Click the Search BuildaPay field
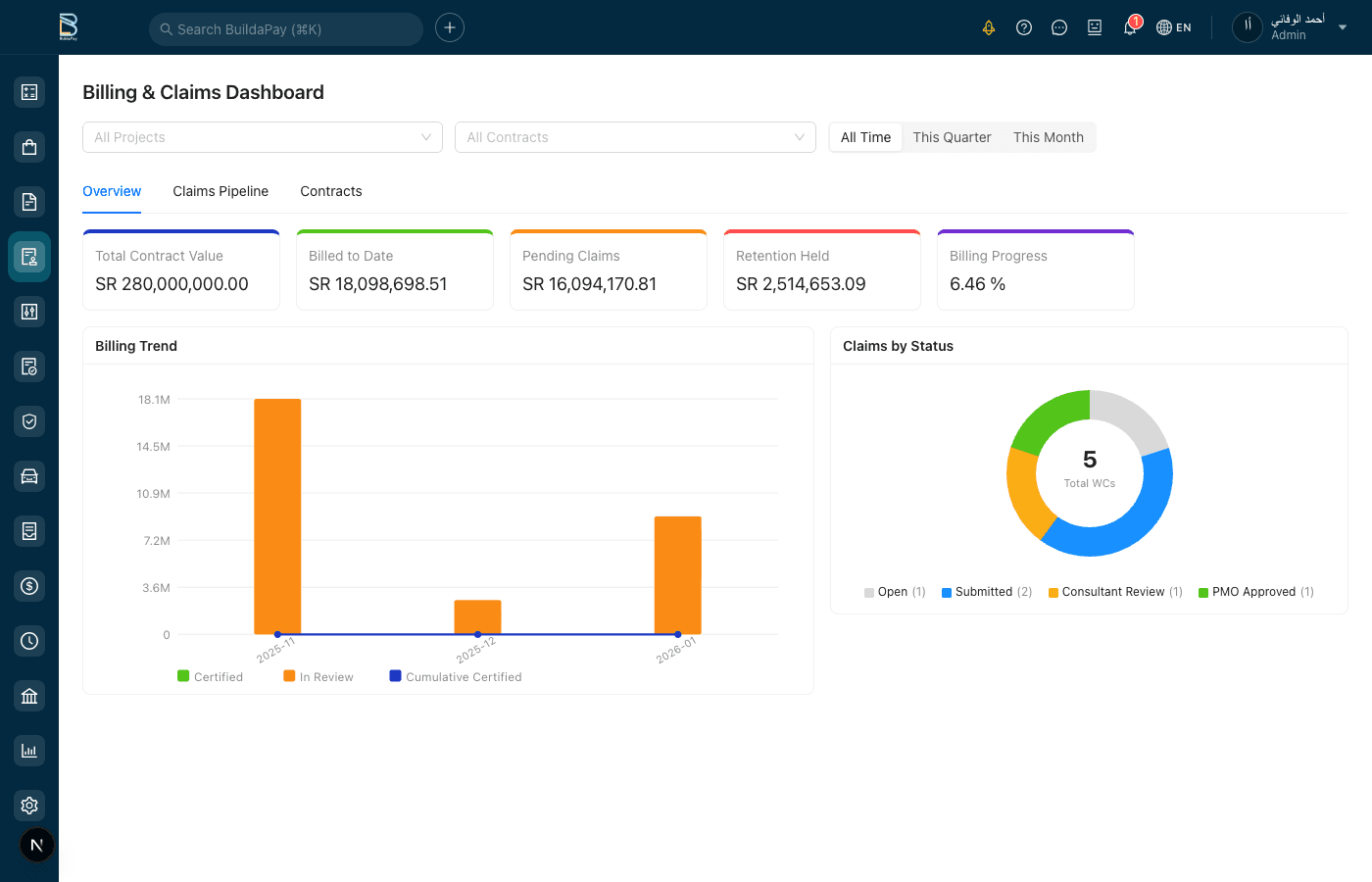This screenshot has width=1372, height=882. [286, 29]
